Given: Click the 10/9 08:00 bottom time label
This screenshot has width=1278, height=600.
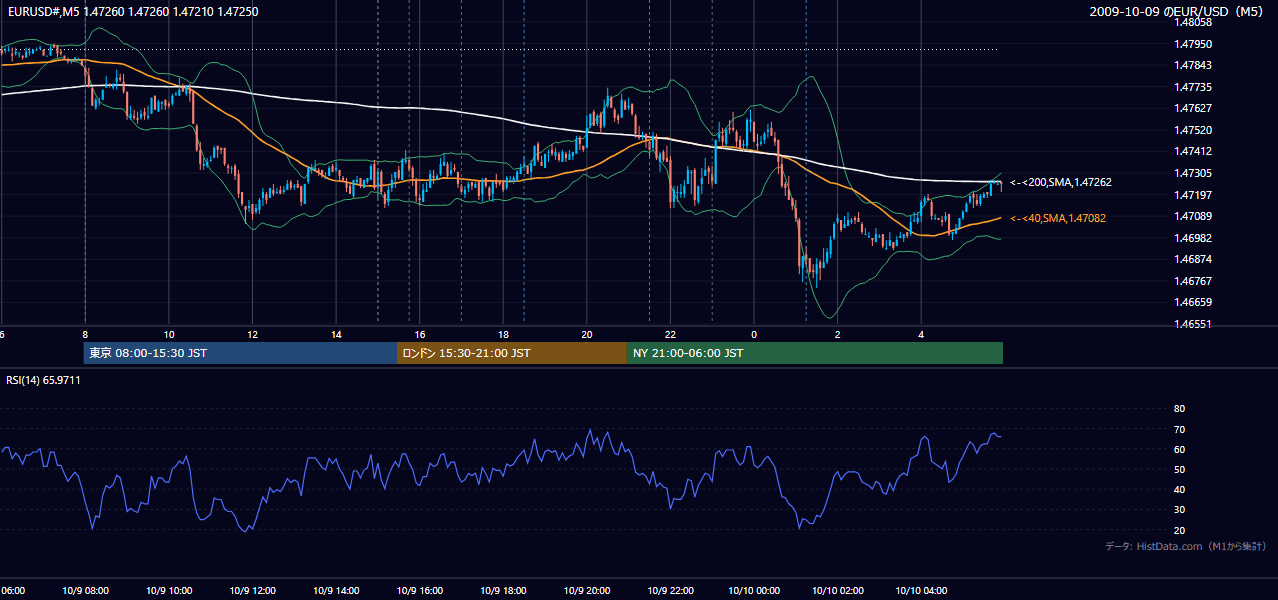Looking at the screenshot, I should click(x=84, y=591).
